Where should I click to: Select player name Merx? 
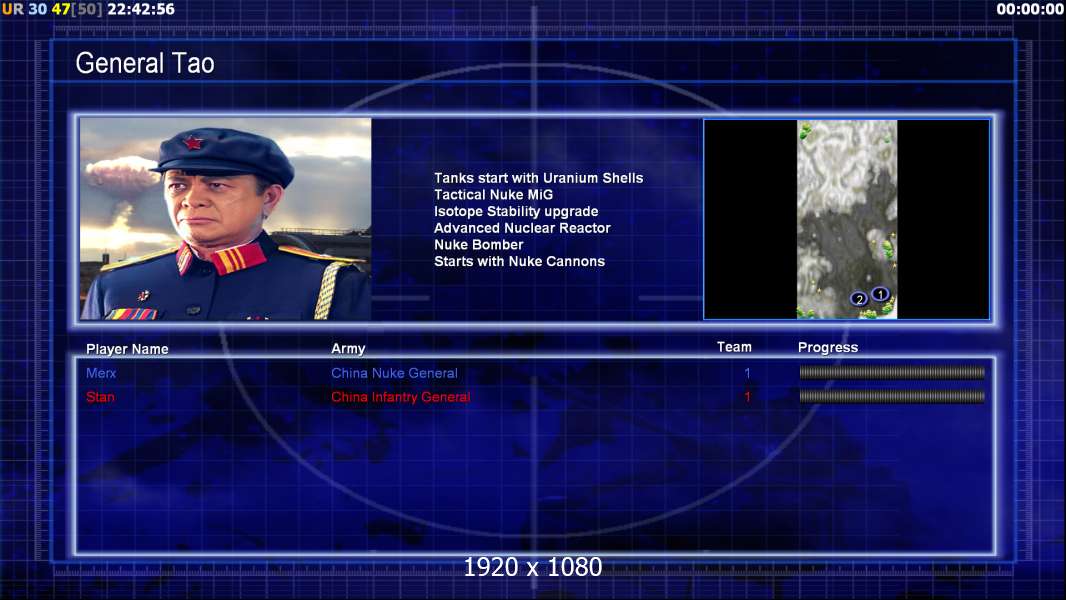point(101,373)
